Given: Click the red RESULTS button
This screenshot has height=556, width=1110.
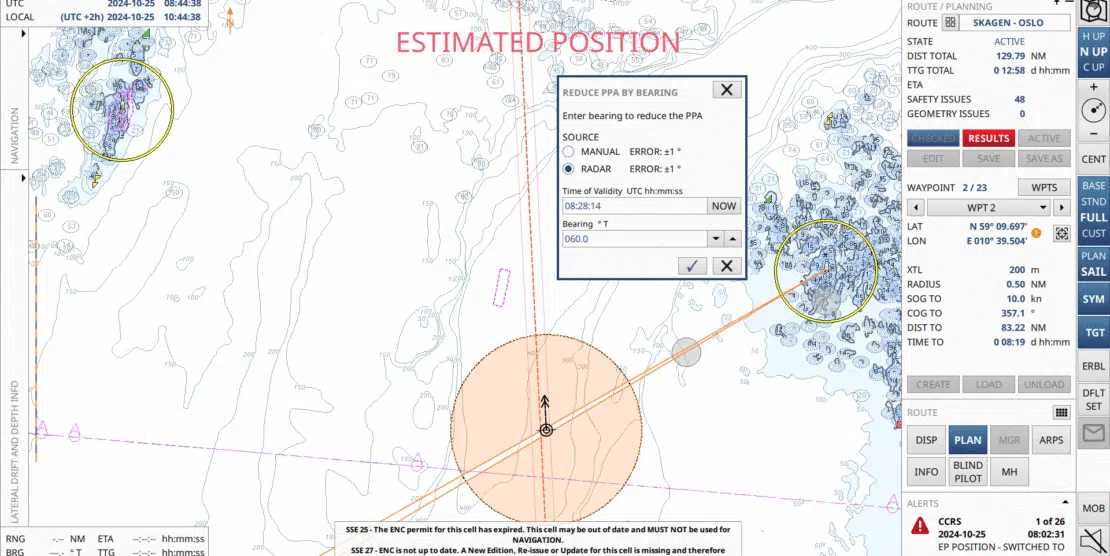Looking at the screenshot, I should click(988, 138).
